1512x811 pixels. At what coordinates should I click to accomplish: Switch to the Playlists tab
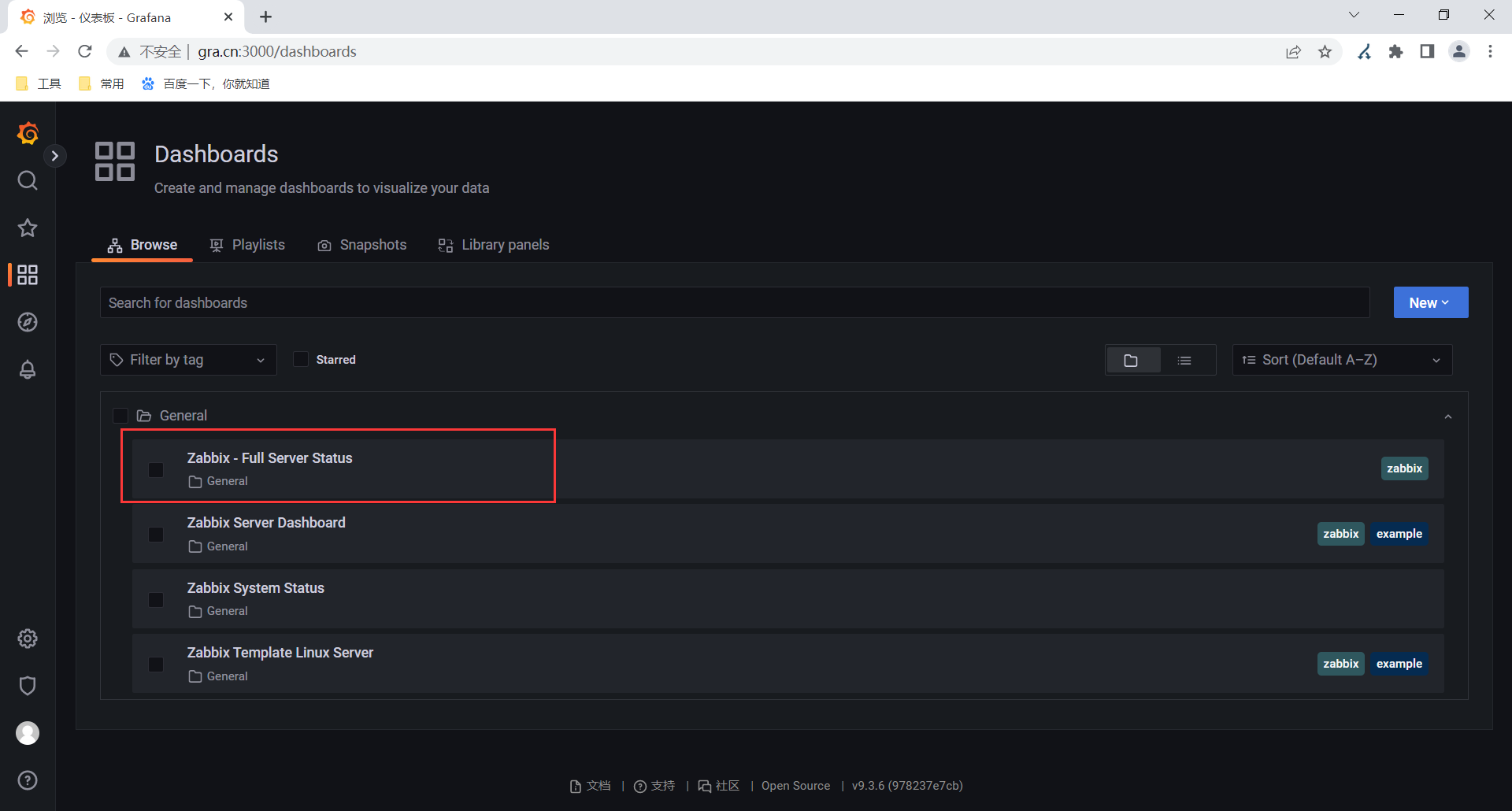(247, 245)
